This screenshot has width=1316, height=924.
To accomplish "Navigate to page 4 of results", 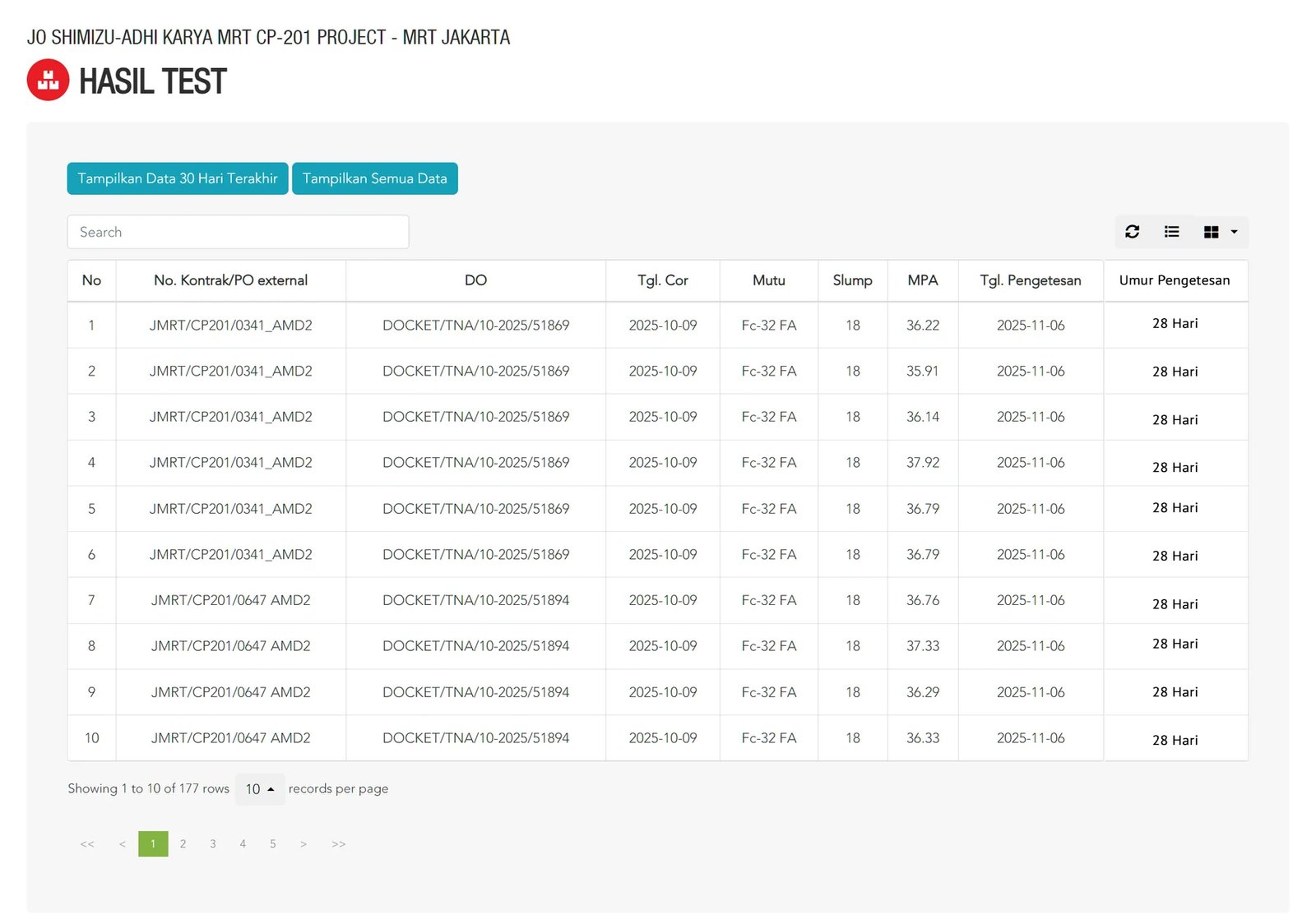I will point(243,844).
